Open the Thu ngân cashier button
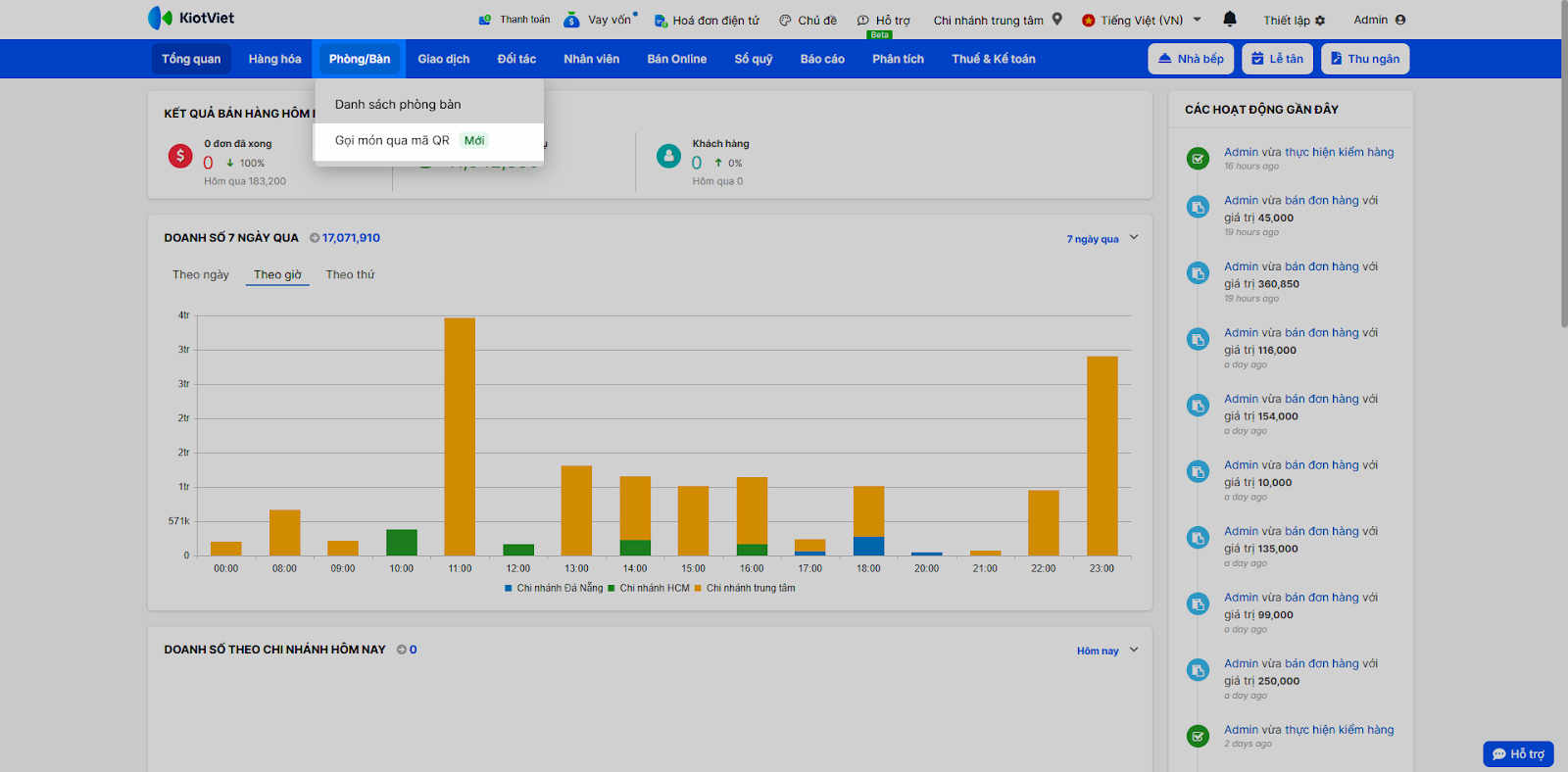The image size is (1568, 772). [1364, 59]
